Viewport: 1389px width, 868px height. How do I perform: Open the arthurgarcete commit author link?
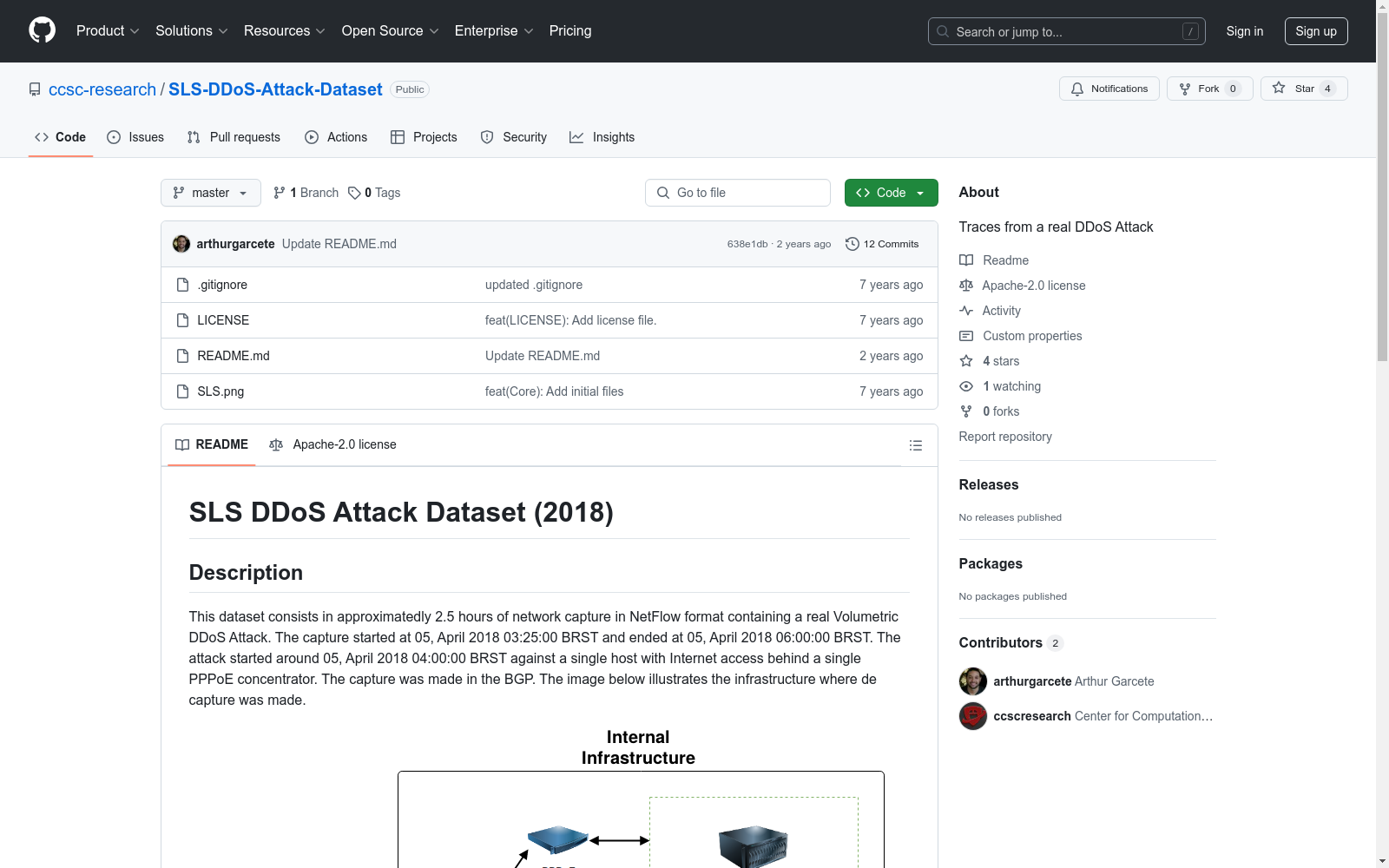pos(235,244)
